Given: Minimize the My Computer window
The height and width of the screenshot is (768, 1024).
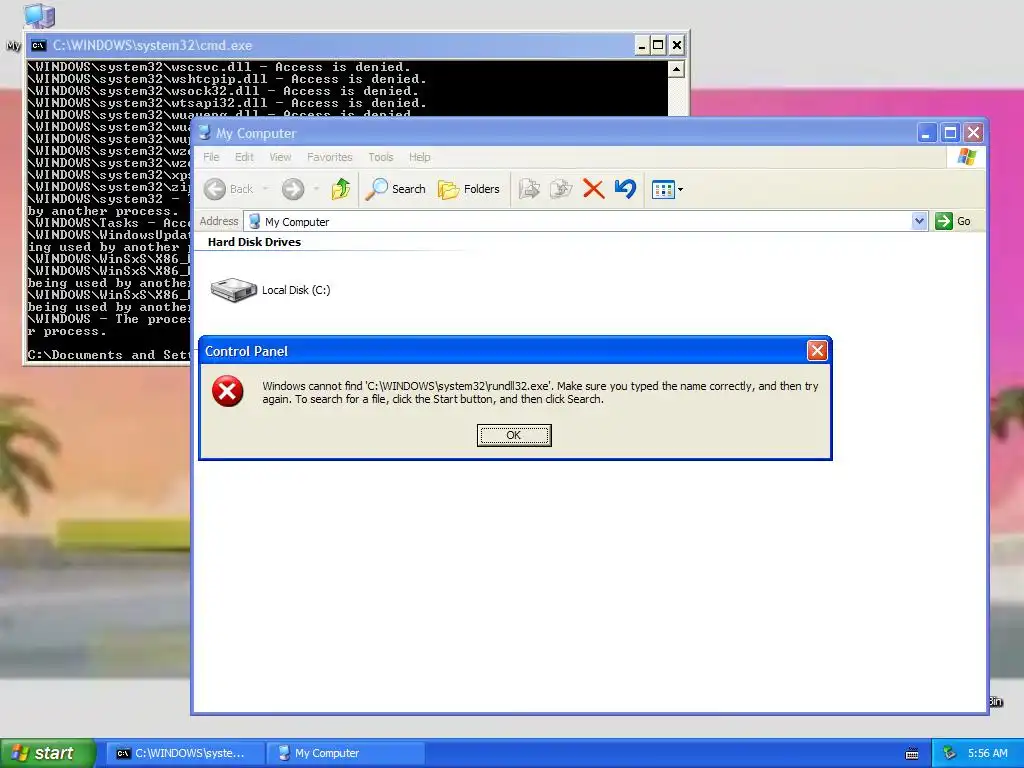Looking at the screenshot, I should pyautogui.click(x=927, y=133).
